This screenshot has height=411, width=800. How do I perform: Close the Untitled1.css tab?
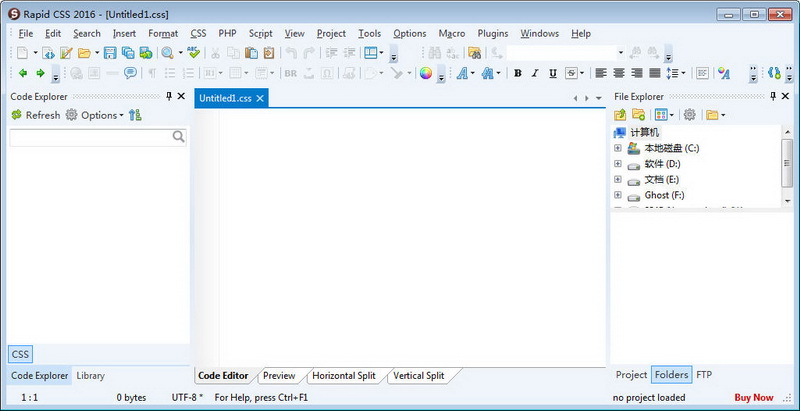pyautogui.click(x=260, y=98)
